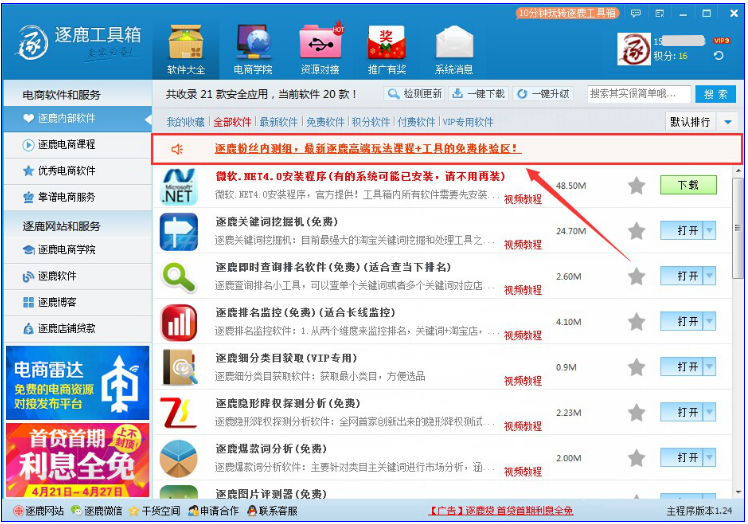This screenshot has height=524, width=748.
Task: Switch to 我的收藏 filter tab
Action: (x=185, y=122)
